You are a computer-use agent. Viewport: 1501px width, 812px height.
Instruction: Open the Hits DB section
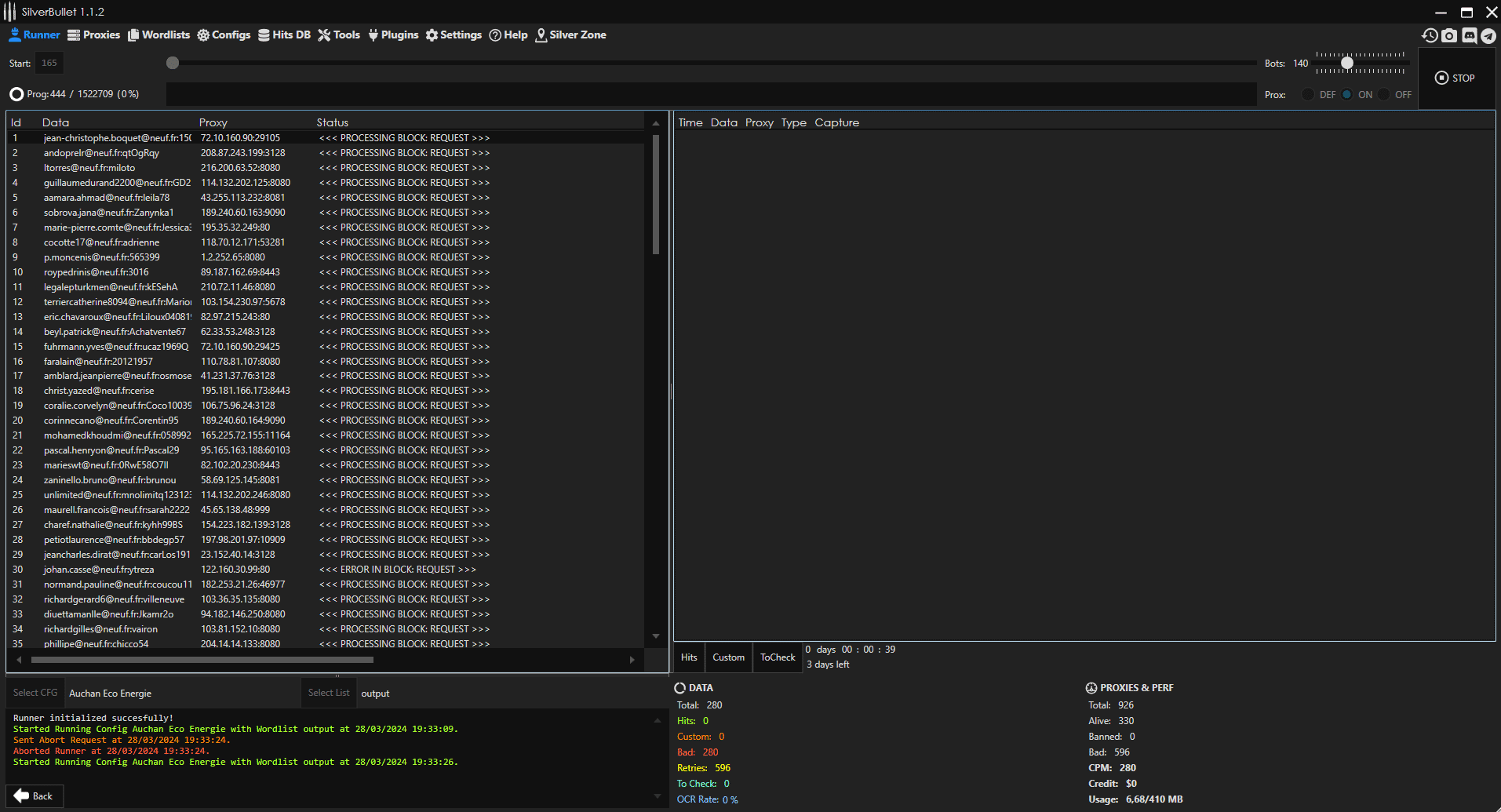click(x=284, y=35)
